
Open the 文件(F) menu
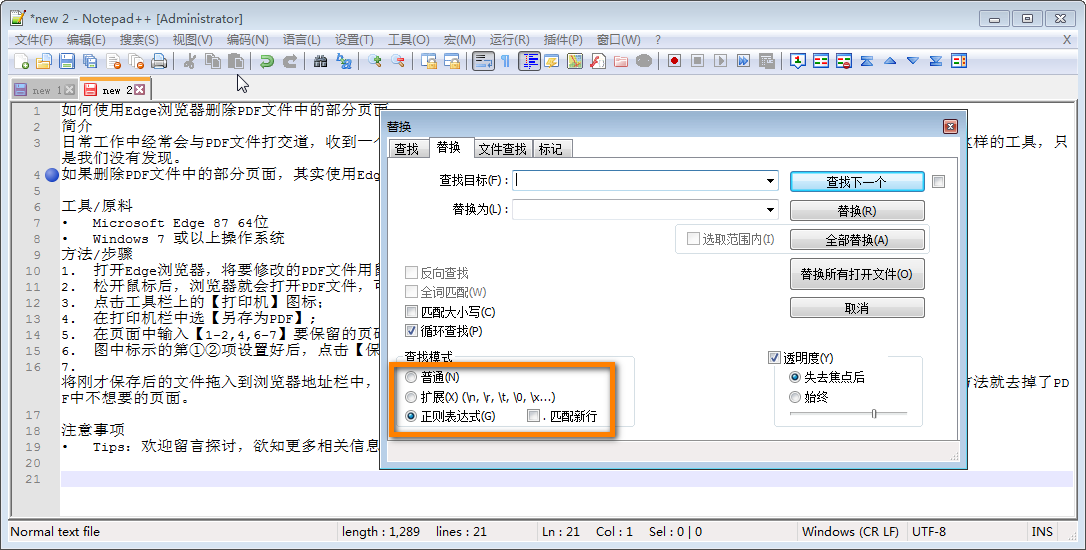[34, 40]
